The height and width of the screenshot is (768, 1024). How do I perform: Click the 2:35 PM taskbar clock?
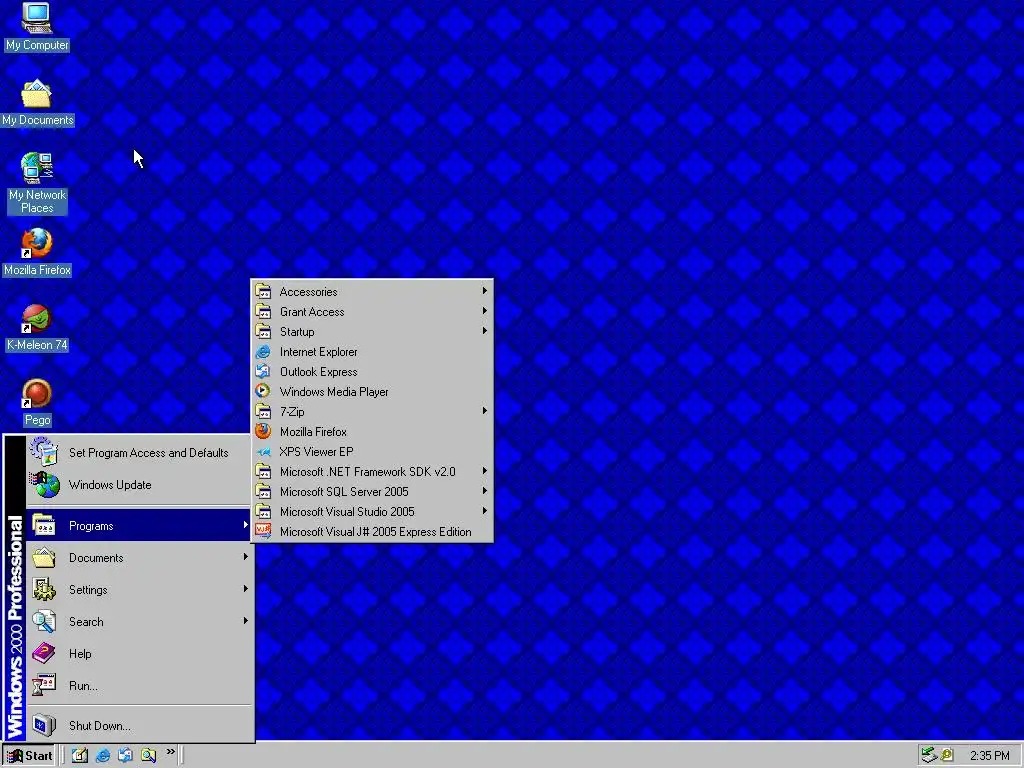pos(989,756)
